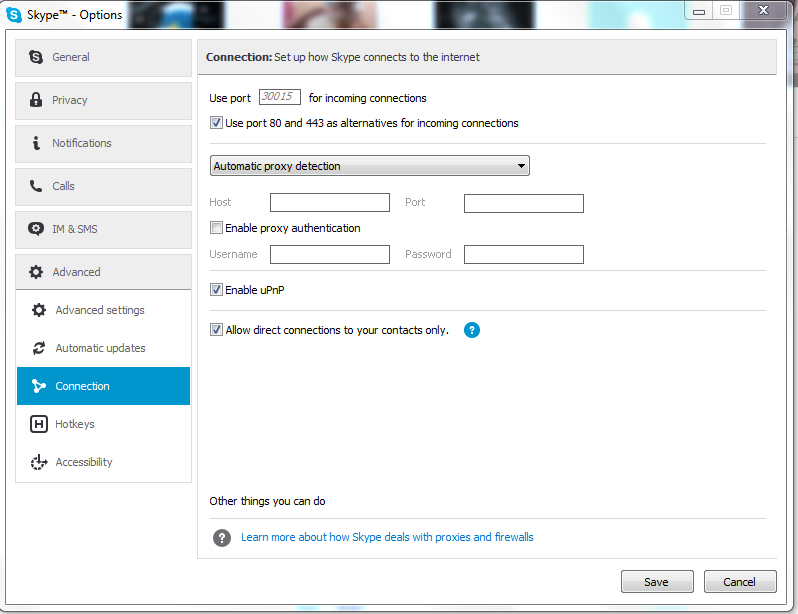This screenshot has height=614, width=798.
Task: Select the Hotkeys subsection
Action: 103,424
